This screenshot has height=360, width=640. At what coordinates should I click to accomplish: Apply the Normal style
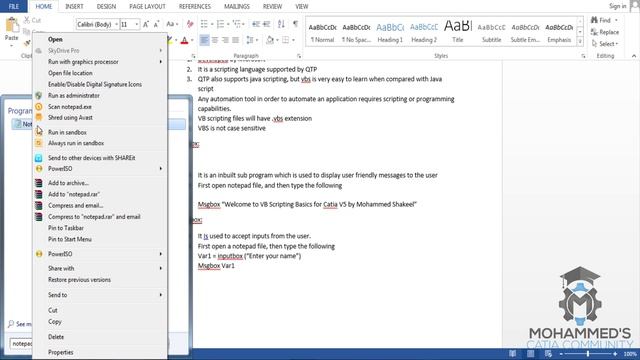click(x=322, y=32)
